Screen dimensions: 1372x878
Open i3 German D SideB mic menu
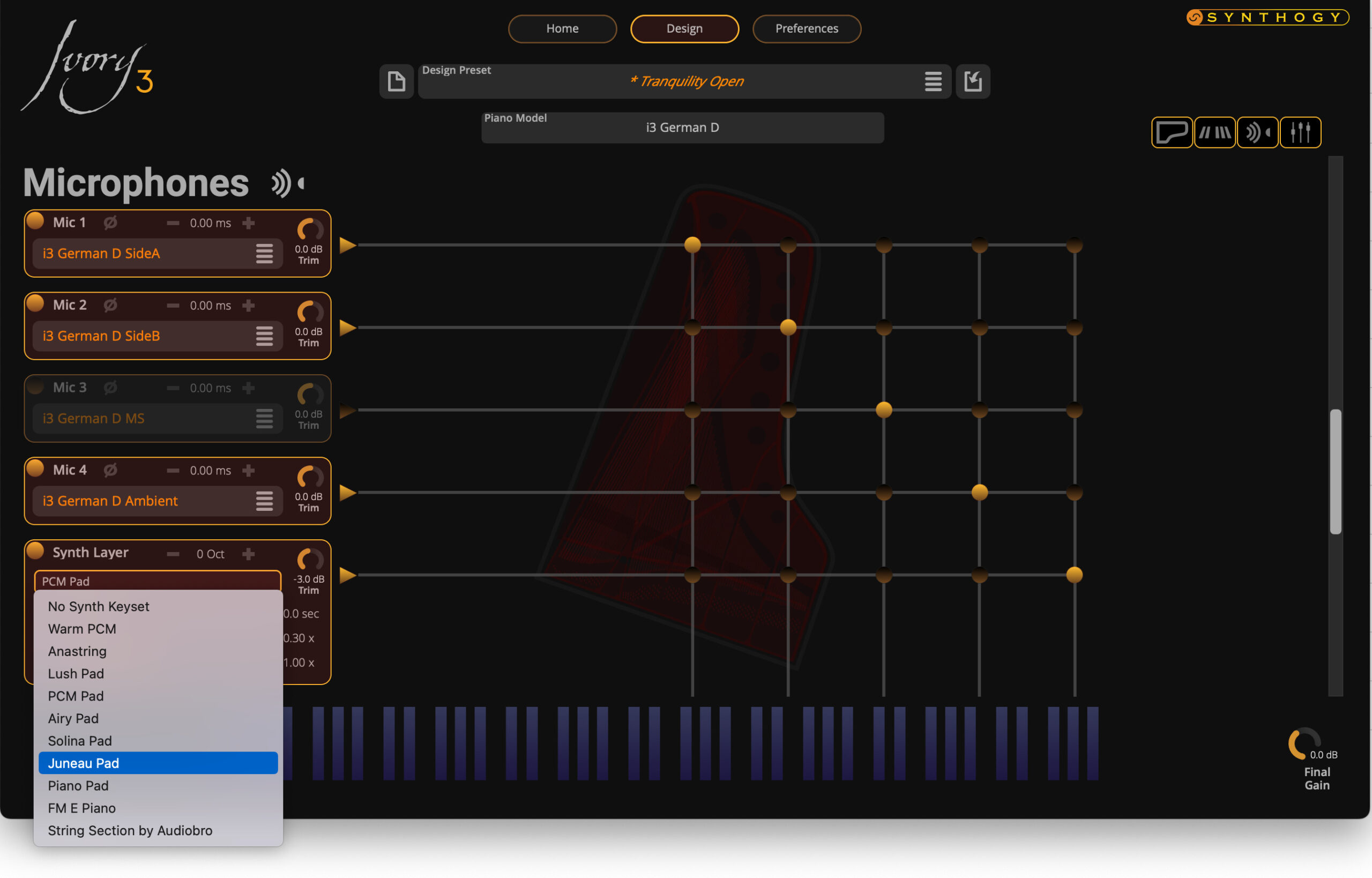click(264, 337)
